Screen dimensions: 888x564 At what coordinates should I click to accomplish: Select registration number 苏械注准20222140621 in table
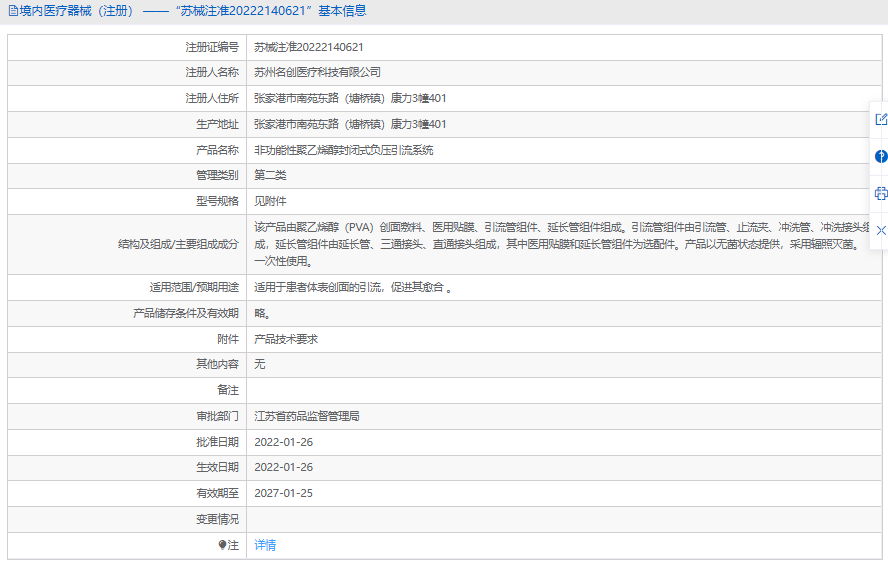[309, 47]
